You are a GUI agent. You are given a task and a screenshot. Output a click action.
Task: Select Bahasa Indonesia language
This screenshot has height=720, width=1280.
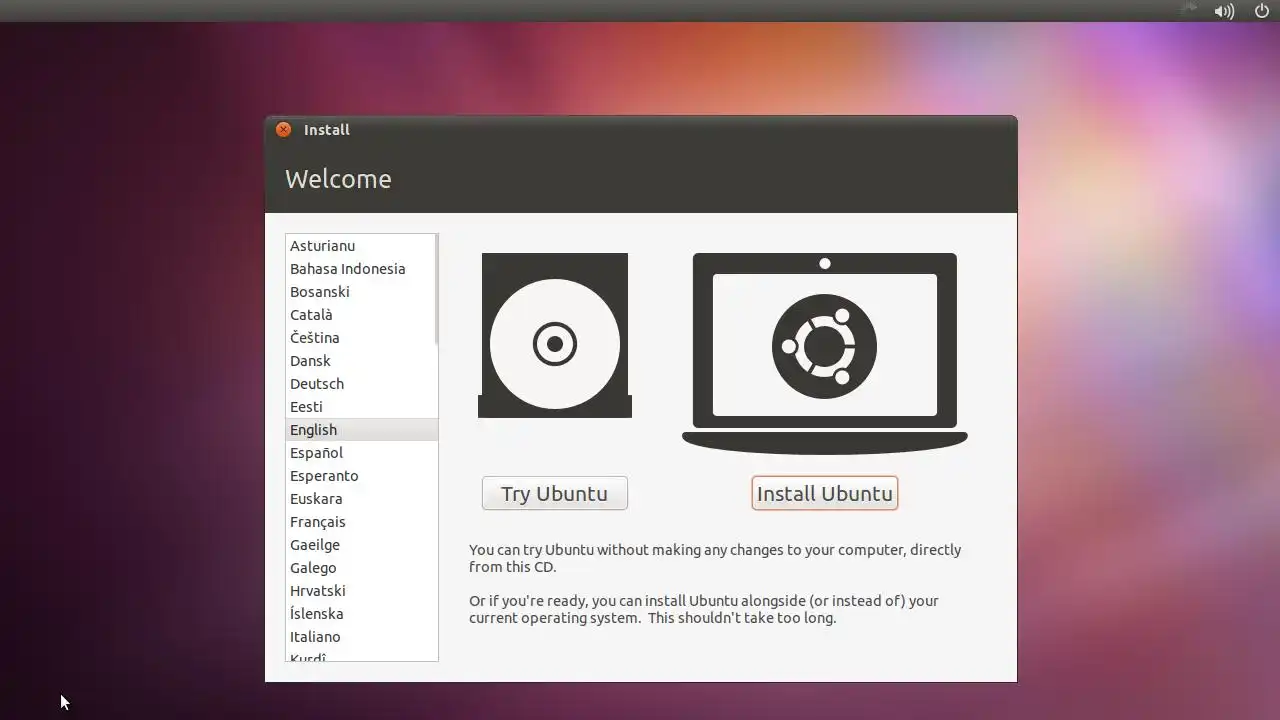point(360,269)
